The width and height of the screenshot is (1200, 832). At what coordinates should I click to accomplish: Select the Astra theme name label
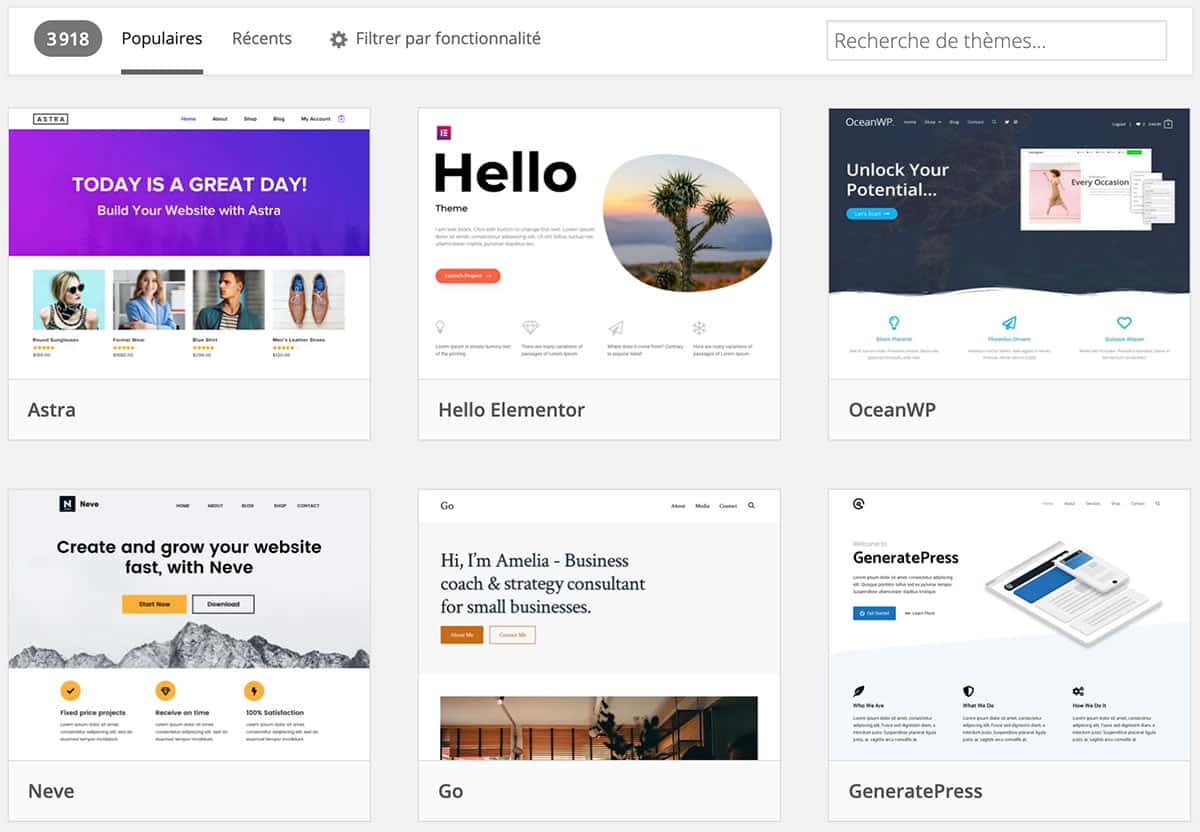click(52, 410)
